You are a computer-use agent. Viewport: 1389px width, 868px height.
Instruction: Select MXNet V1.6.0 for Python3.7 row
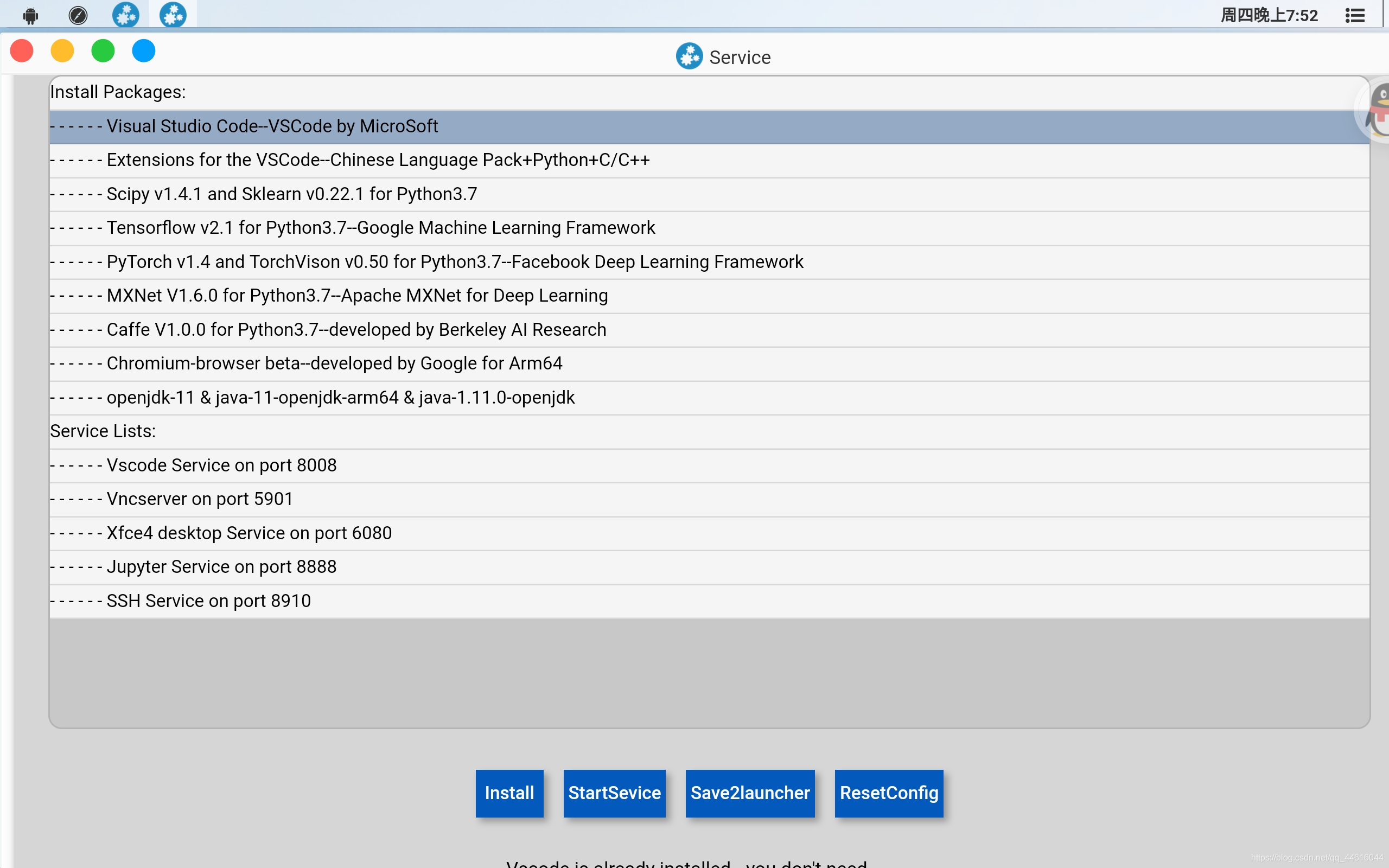pos(710,296)
